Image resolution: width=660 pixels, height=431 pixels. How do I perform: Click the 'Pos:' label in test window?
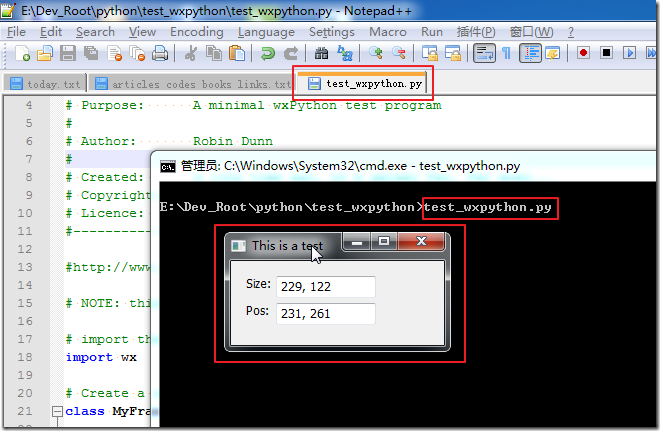coord(257,311)
